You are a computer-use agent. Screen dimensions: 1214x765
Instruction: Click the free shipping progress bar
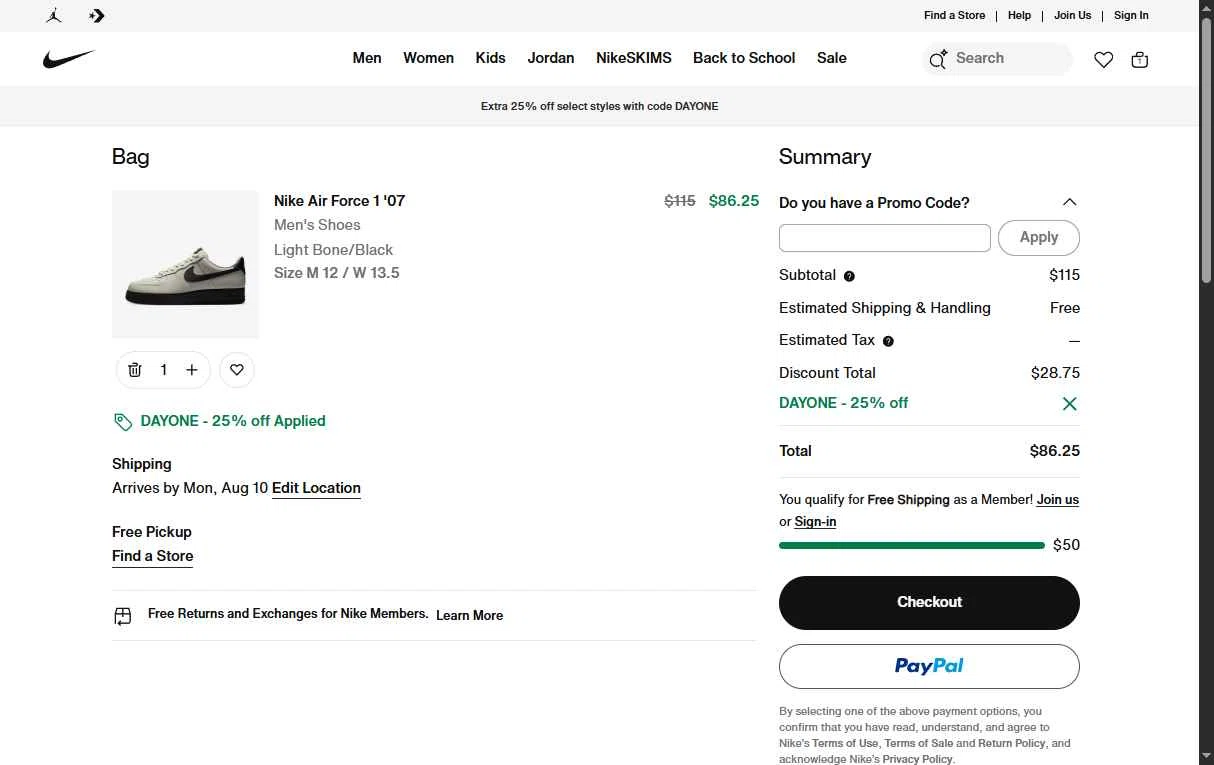click(x=912, y=546)
